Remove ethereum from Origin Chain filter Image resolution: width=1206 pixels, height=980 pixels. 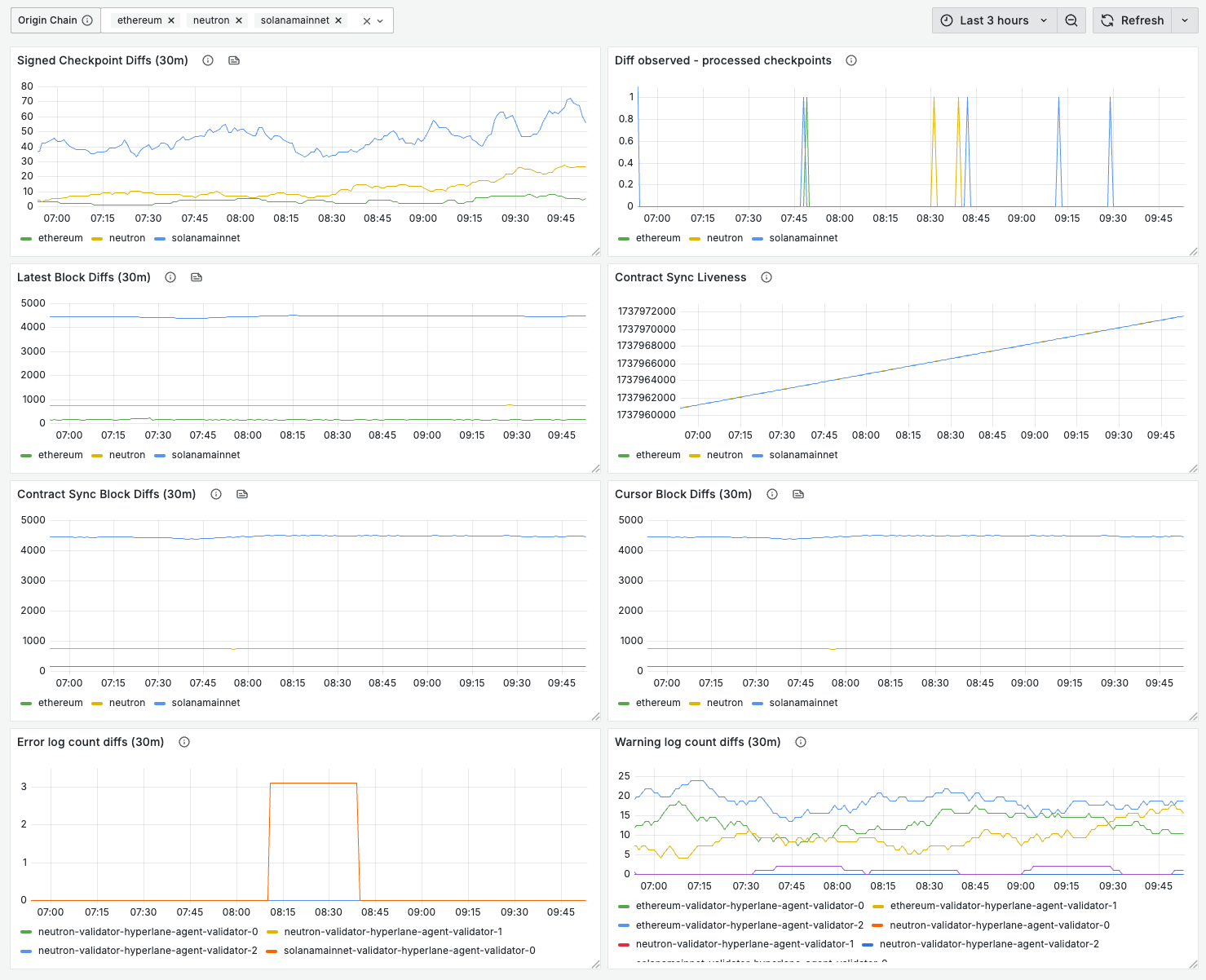click(171, 20)
